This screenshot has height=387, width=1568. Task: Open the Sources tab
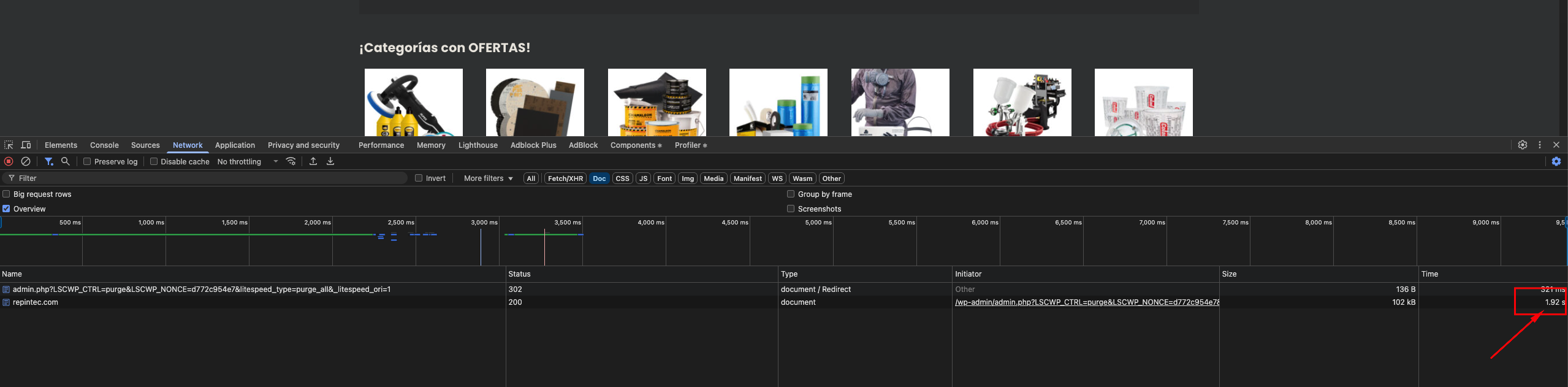coord(145,145)
